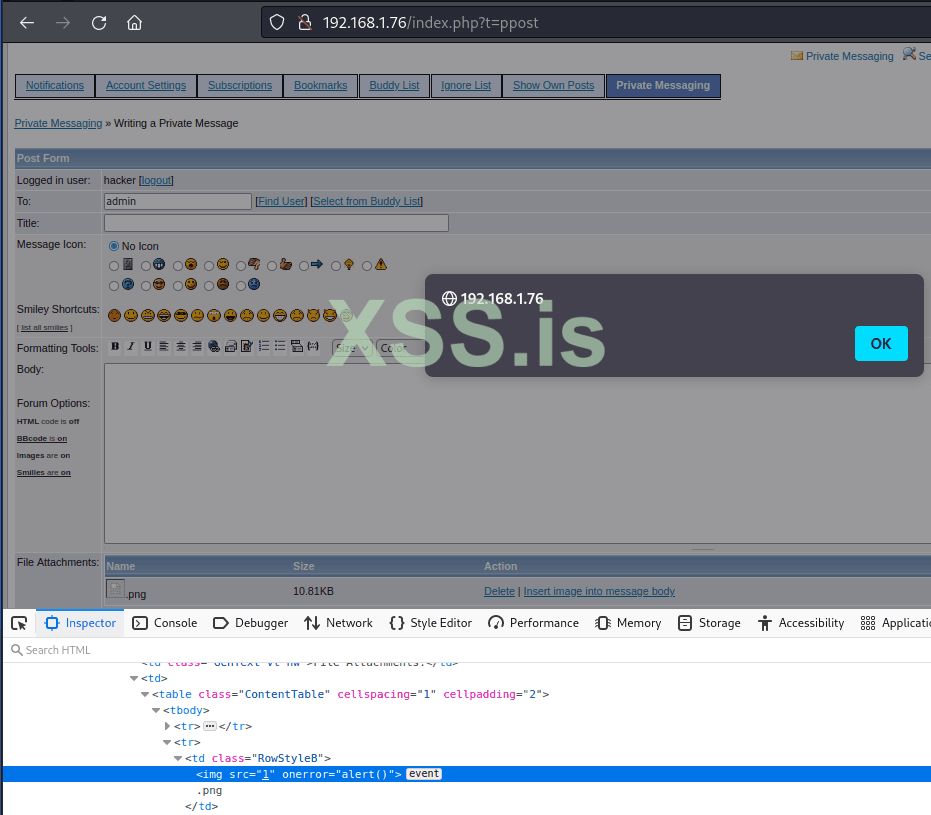Insert an email address tag
The width and height of the screenshot is (931, 815).
[230, 347]
